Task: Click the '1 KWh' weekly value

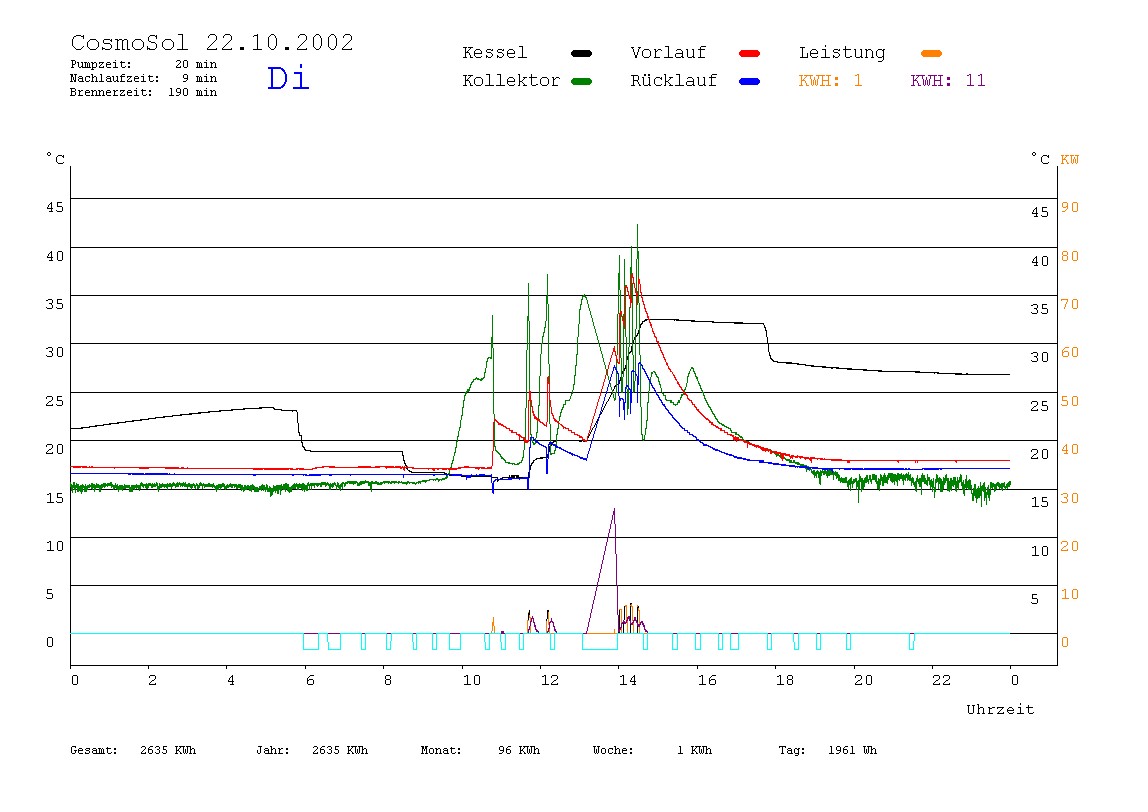Action: click(x=694, y=750)
